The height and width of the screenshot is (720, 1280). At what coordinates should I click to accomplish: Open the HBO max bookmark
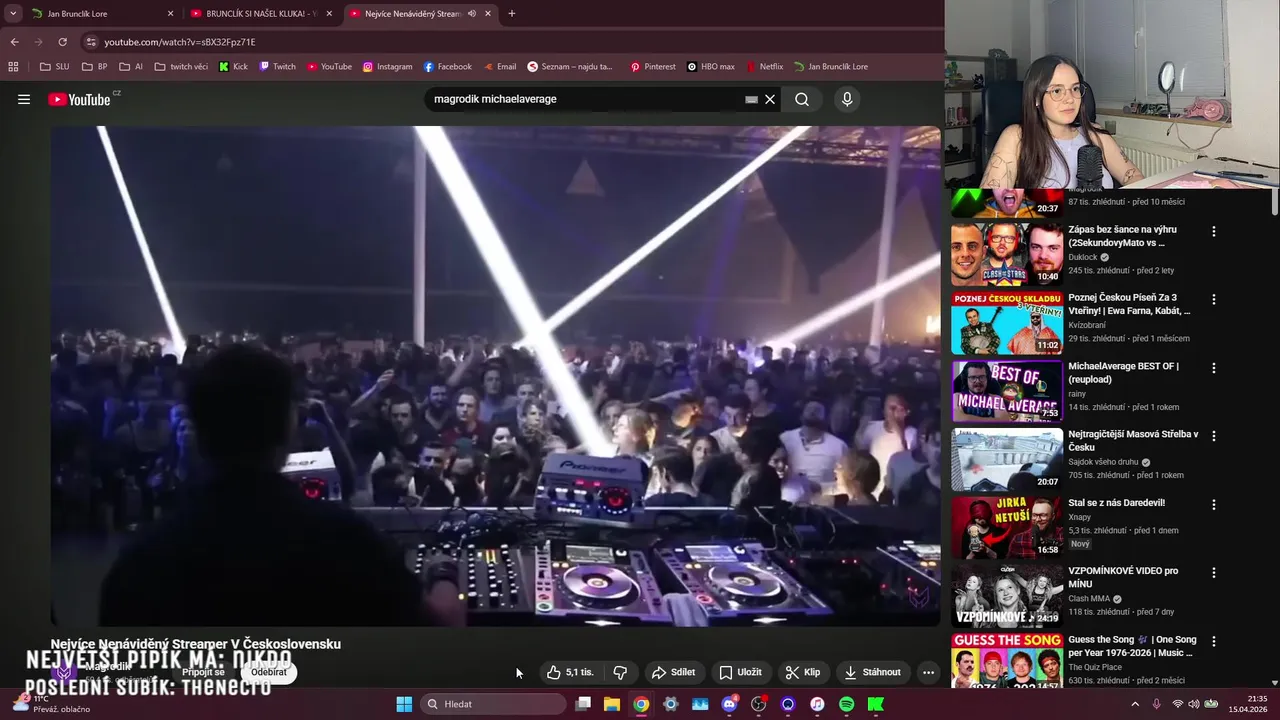coord(711,67)
